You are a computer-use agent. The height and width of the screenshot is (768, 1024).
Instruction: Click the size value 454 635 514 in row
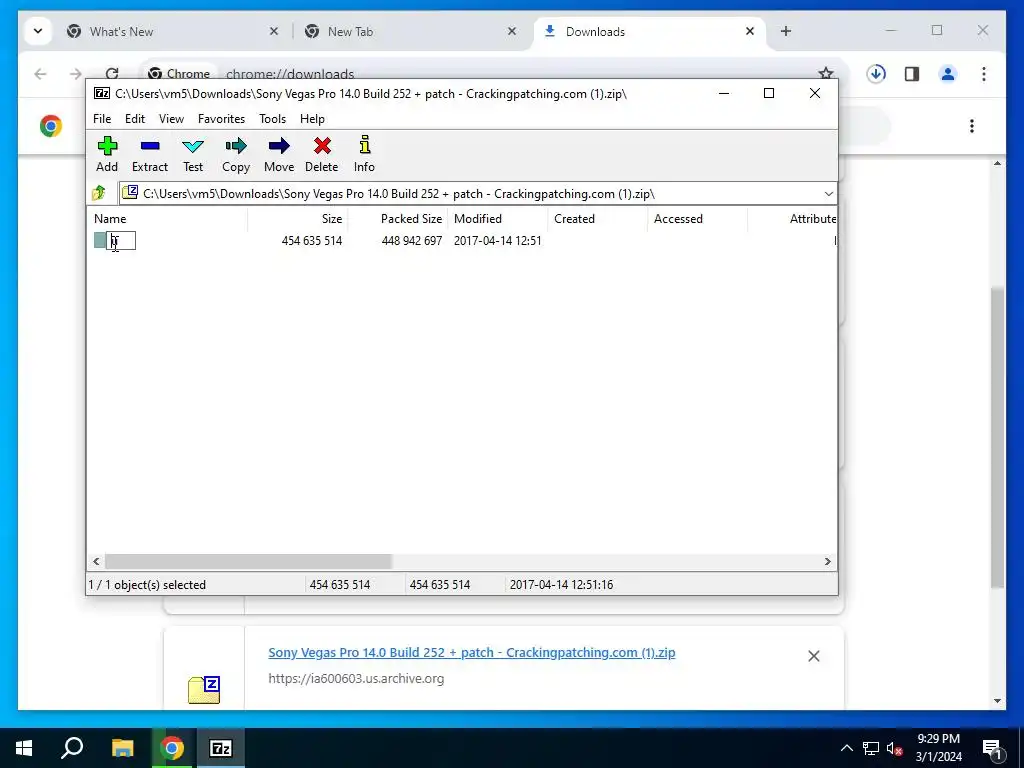click(x=312, y=241)
